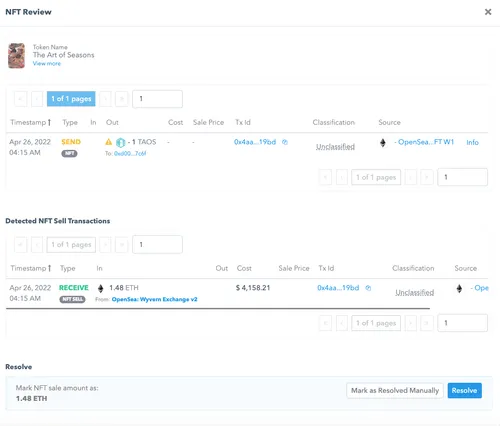This screenshot has height=426, width=500.
Task: Click Ethereum icon beside OpenSea...FT W1 source
Action: tap(383, 143)
